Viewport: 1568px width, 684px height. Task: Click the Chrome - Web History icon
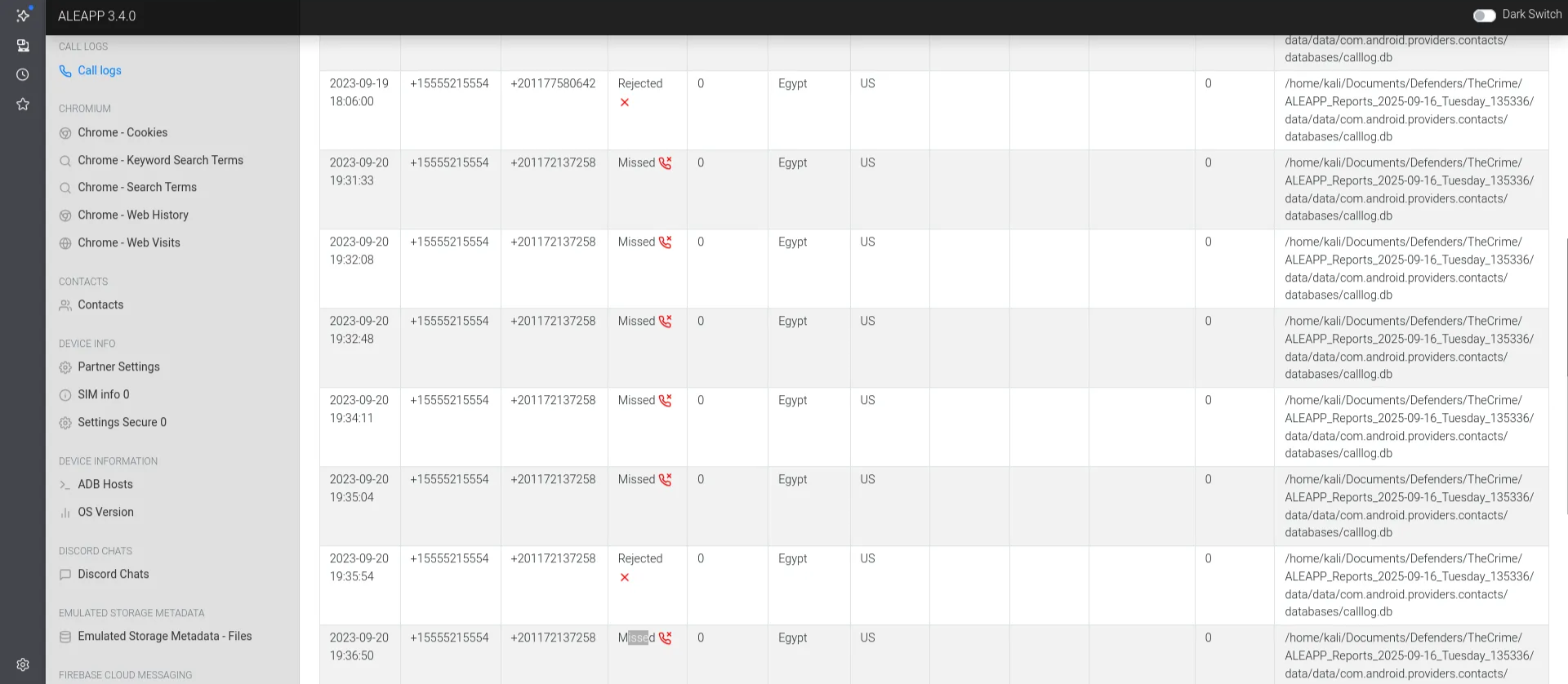pyautogui.click(x=65, y=215)
